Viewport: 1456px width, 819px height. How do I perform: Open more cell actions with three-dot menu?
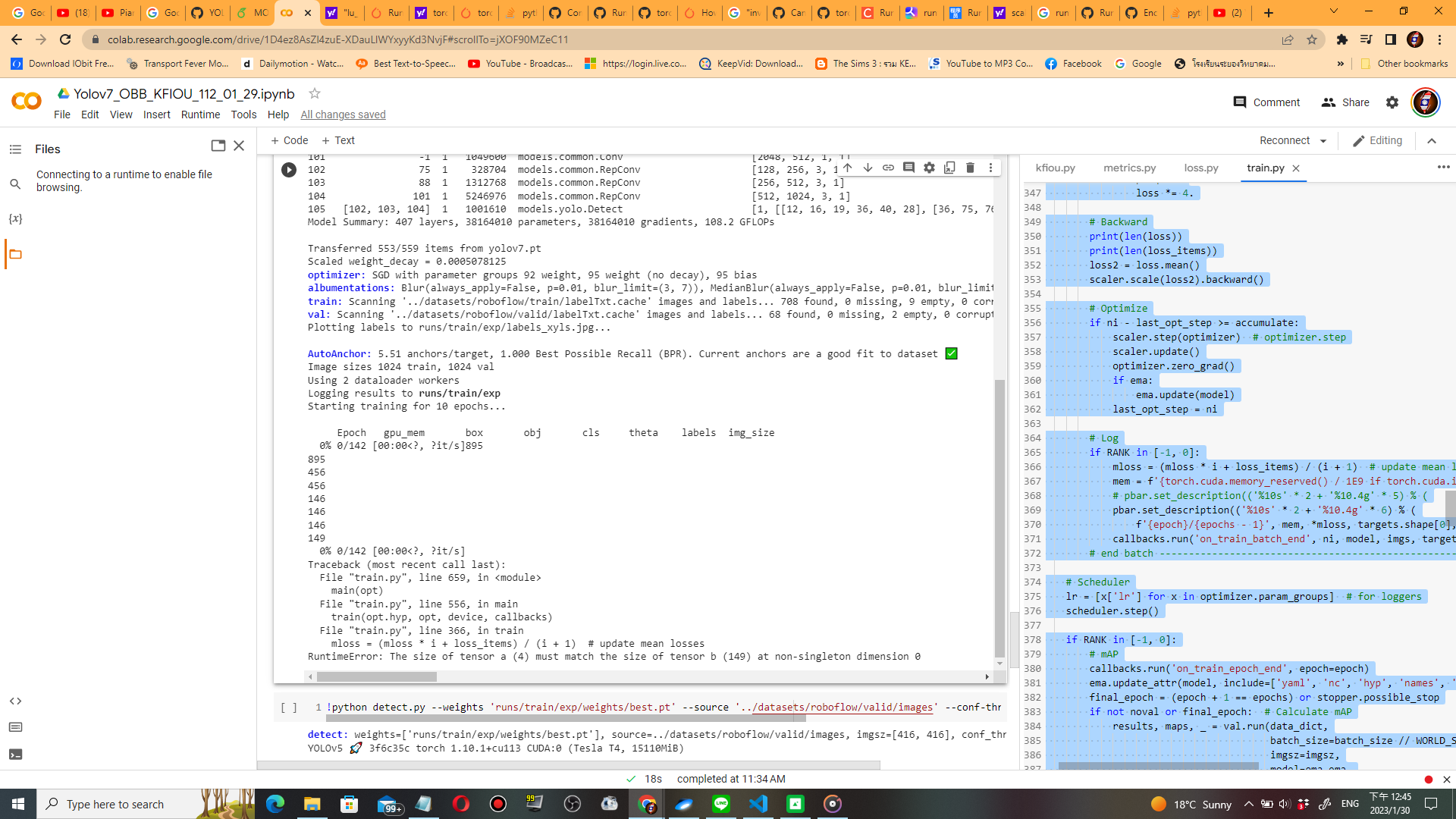click(991, 167)
